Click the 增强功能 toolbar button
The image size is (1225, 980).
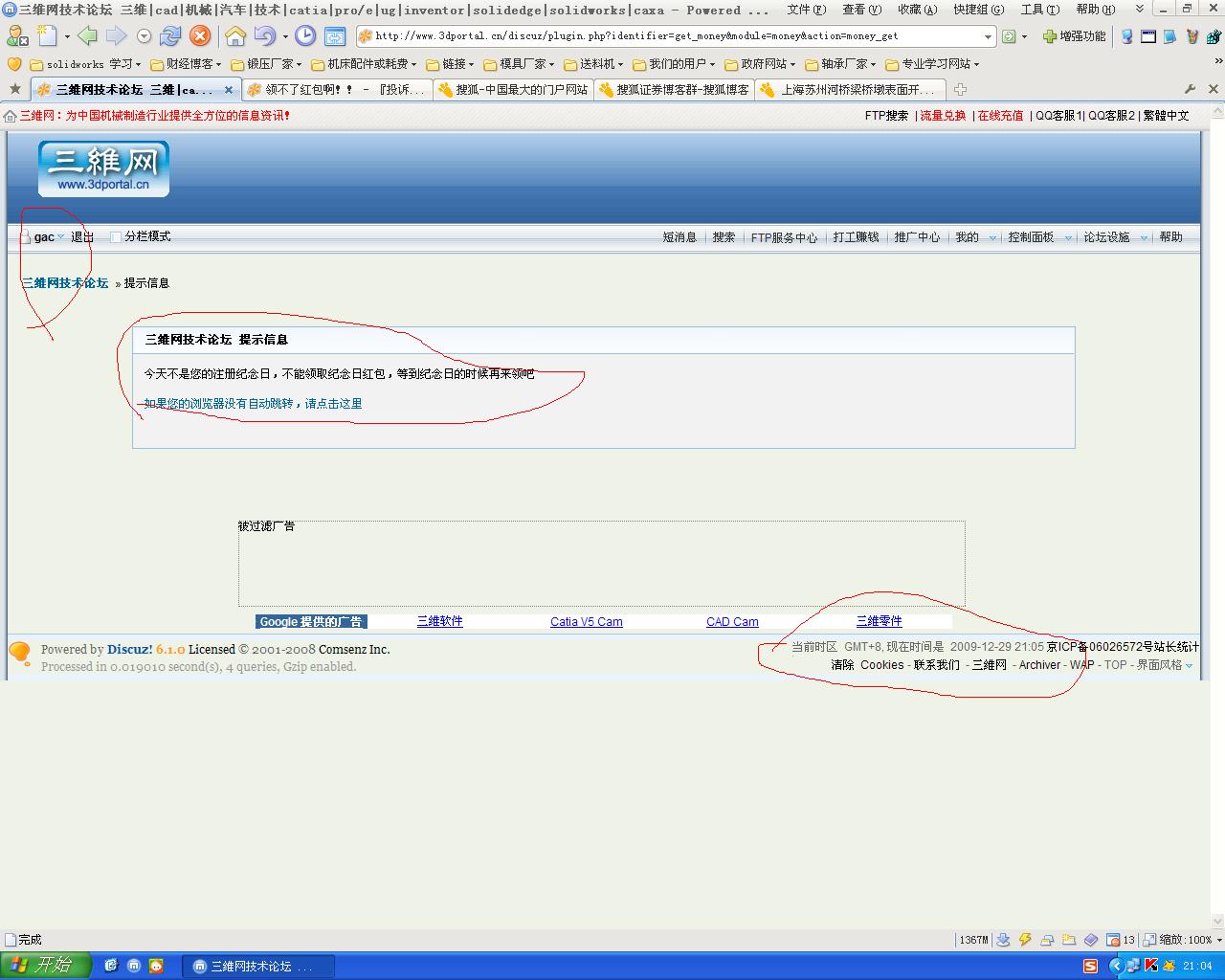1074,36
